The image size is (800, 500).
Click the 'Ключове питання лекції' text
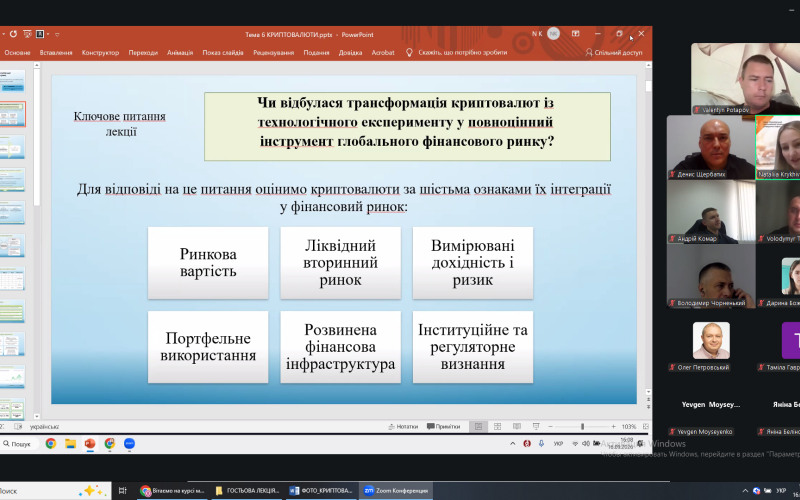coord(120,123)
